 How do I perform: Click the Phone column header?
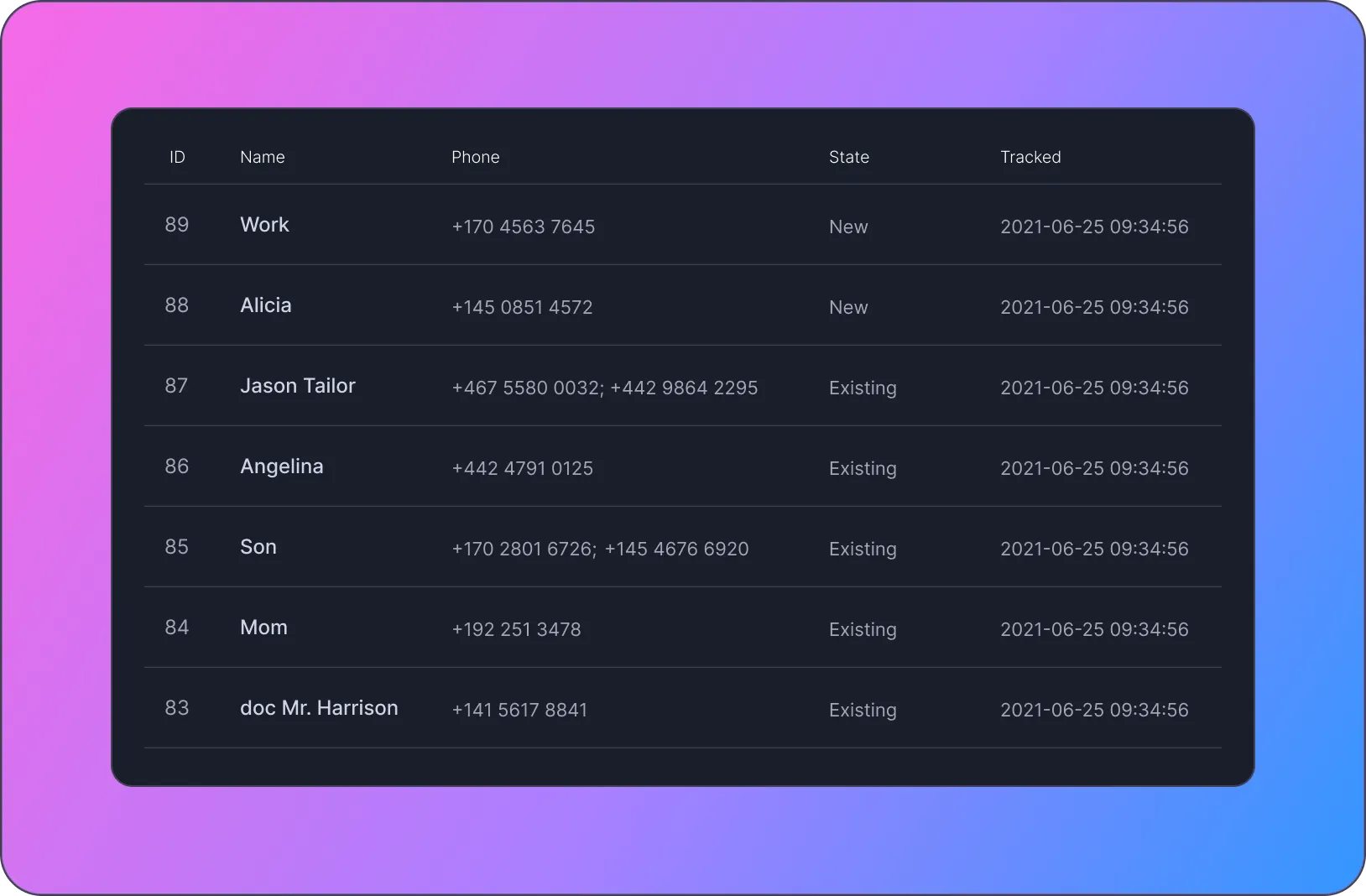(475, 157)
